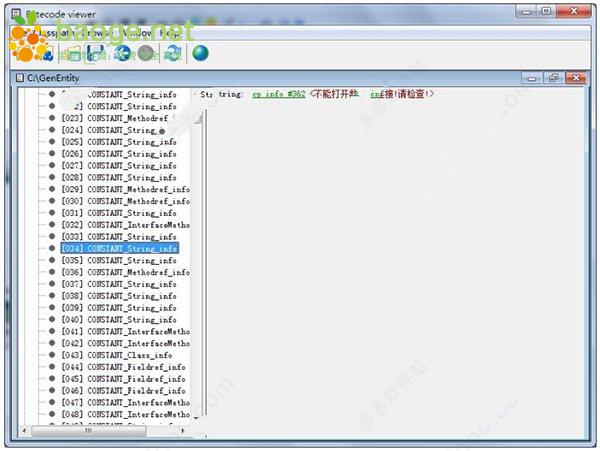Select [048] CONSTANT_InterfaceMetho entry

126,415
